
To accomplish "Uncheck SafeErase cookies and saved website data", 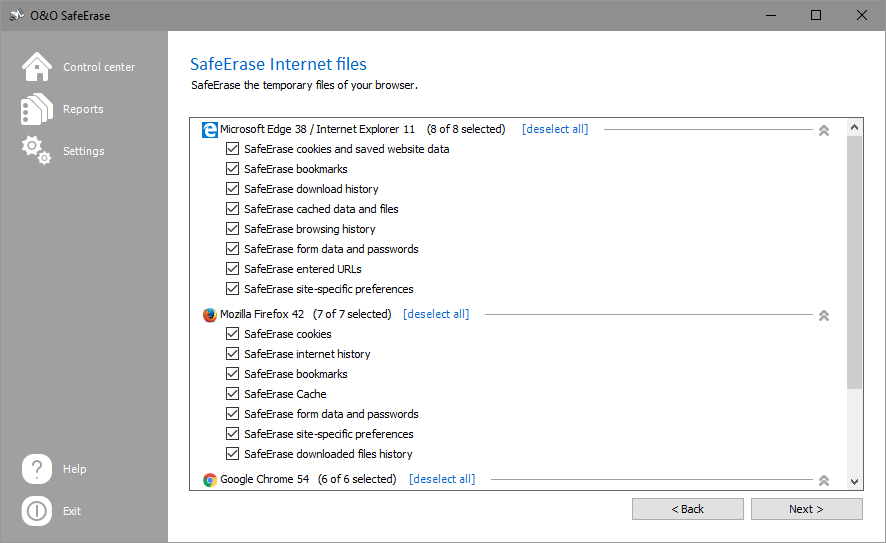I will (x=233, y=149).
